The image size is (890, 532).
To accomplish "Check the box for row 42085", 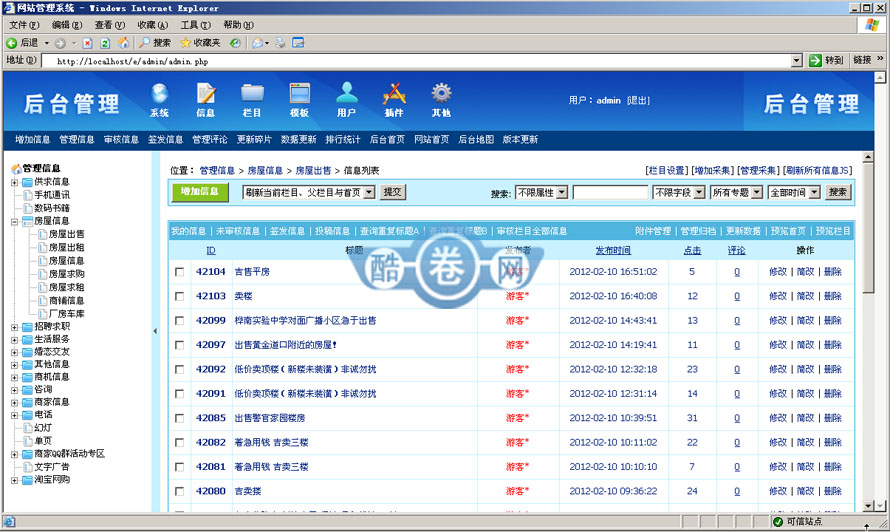I will click(179, 418).
